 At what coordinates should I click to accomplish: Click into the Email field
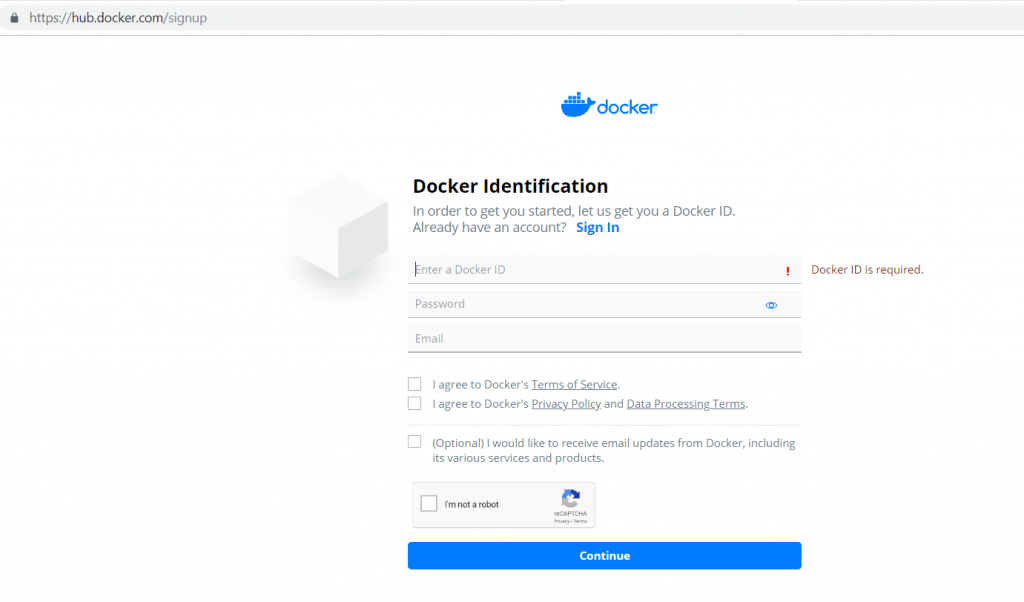click(604, 339)
